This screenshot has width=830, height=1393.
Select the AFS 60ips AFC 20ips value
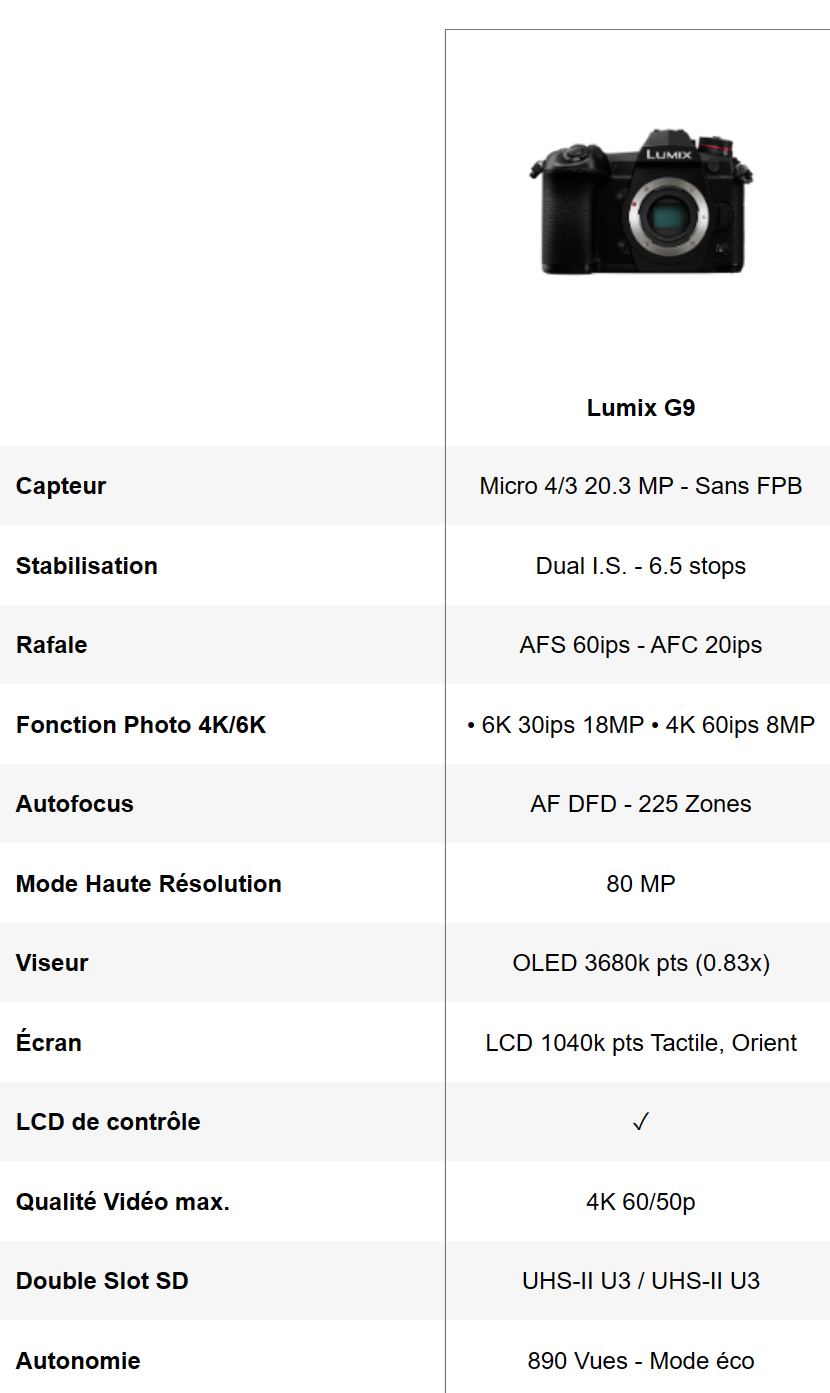coord(641,645)
